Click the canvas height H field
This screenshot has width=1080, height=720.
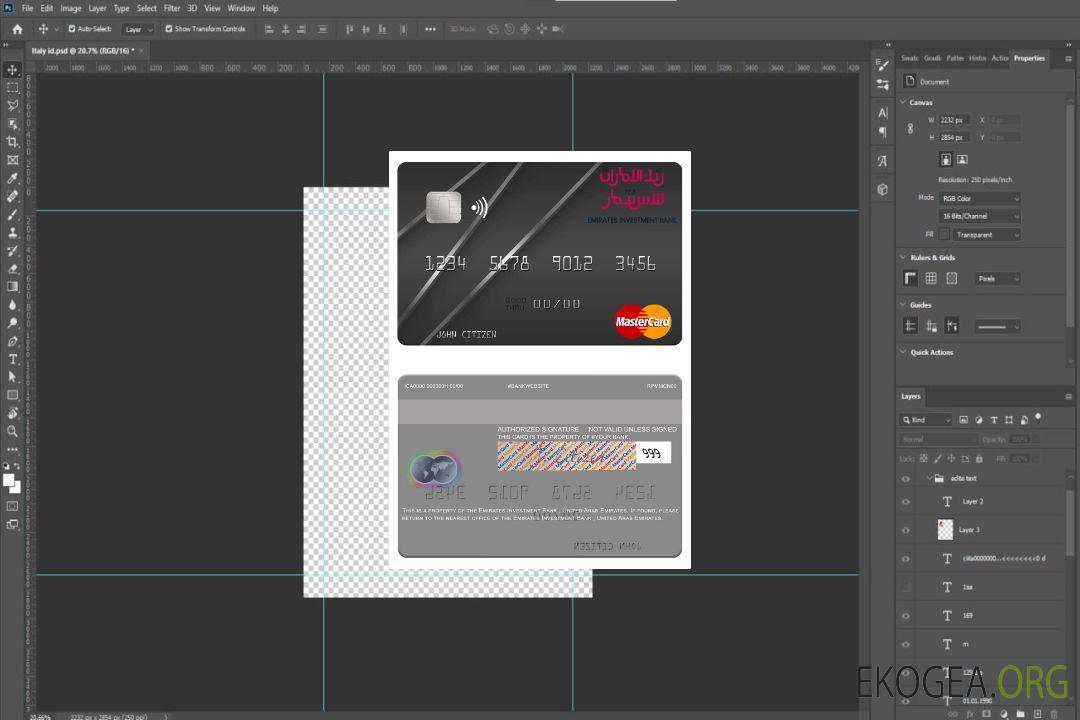[955, 138]
